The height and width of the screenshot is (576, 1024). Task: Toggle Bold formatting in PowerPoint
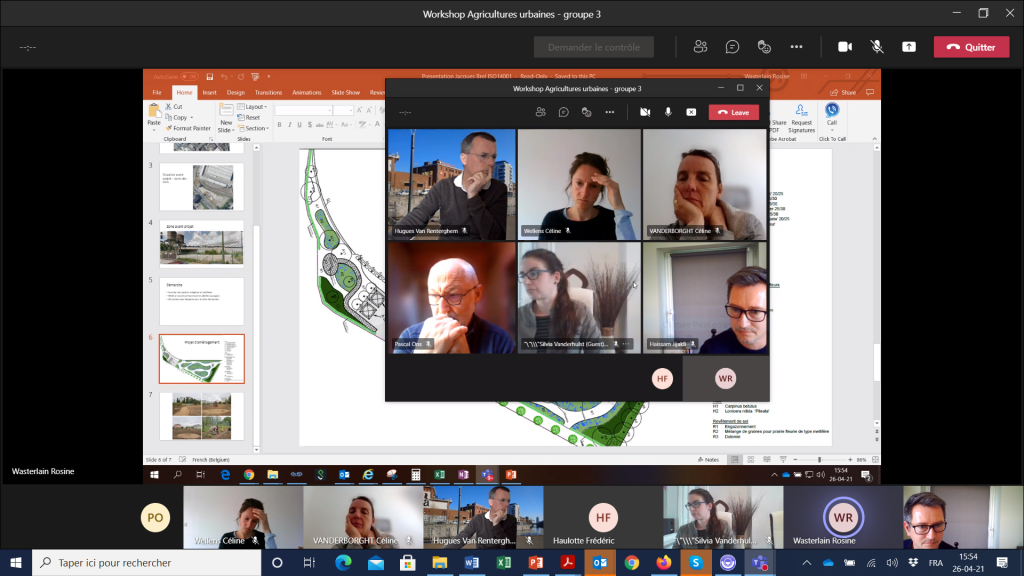pos(280,125)
